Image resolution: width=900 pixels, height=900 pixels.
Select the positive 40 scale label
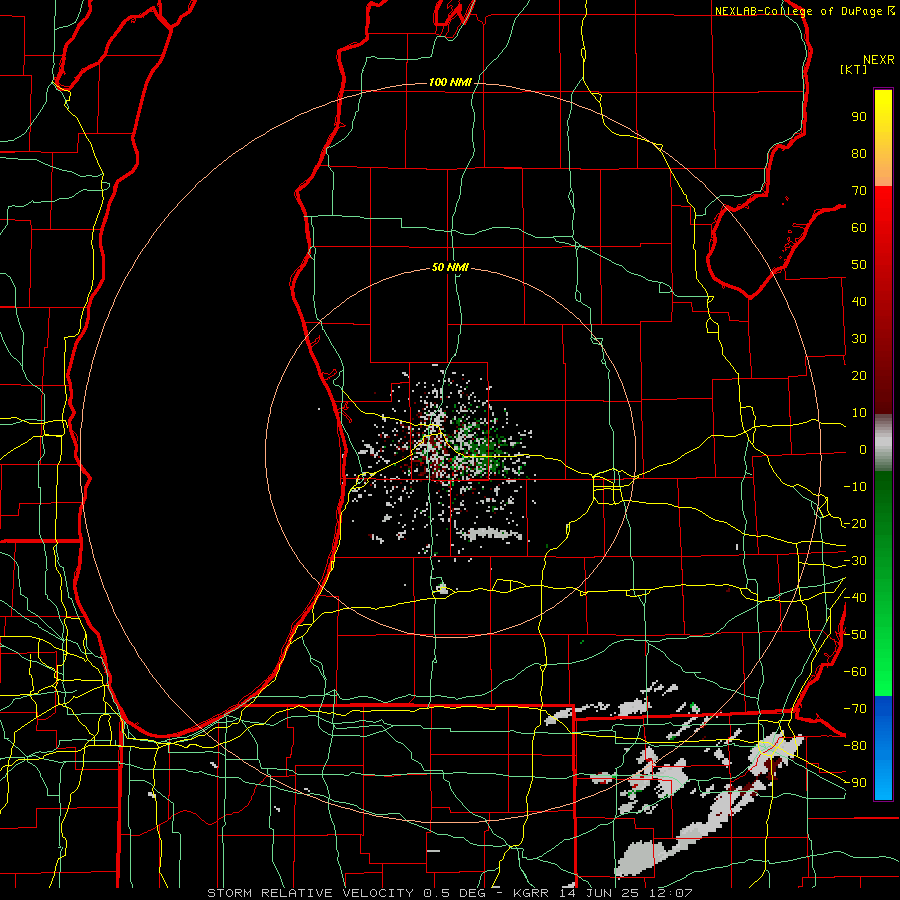[859, 301]
